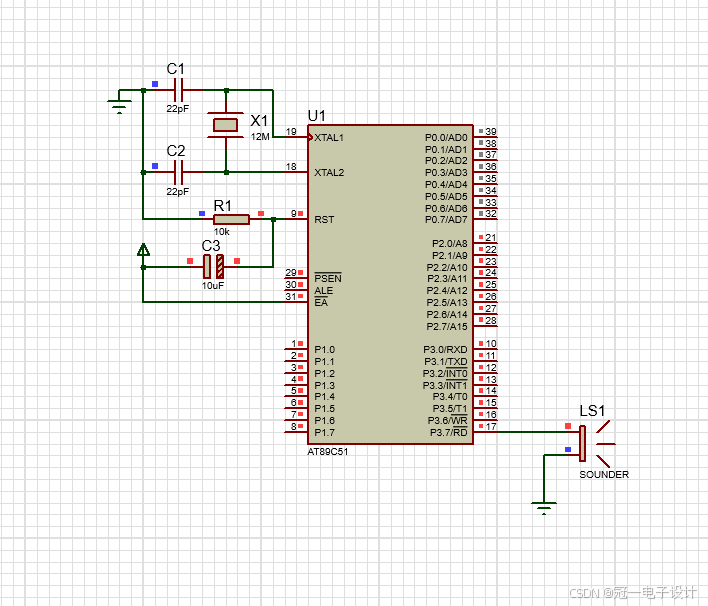
Task: Click the 10k resistor value
Action: [222, 232]
